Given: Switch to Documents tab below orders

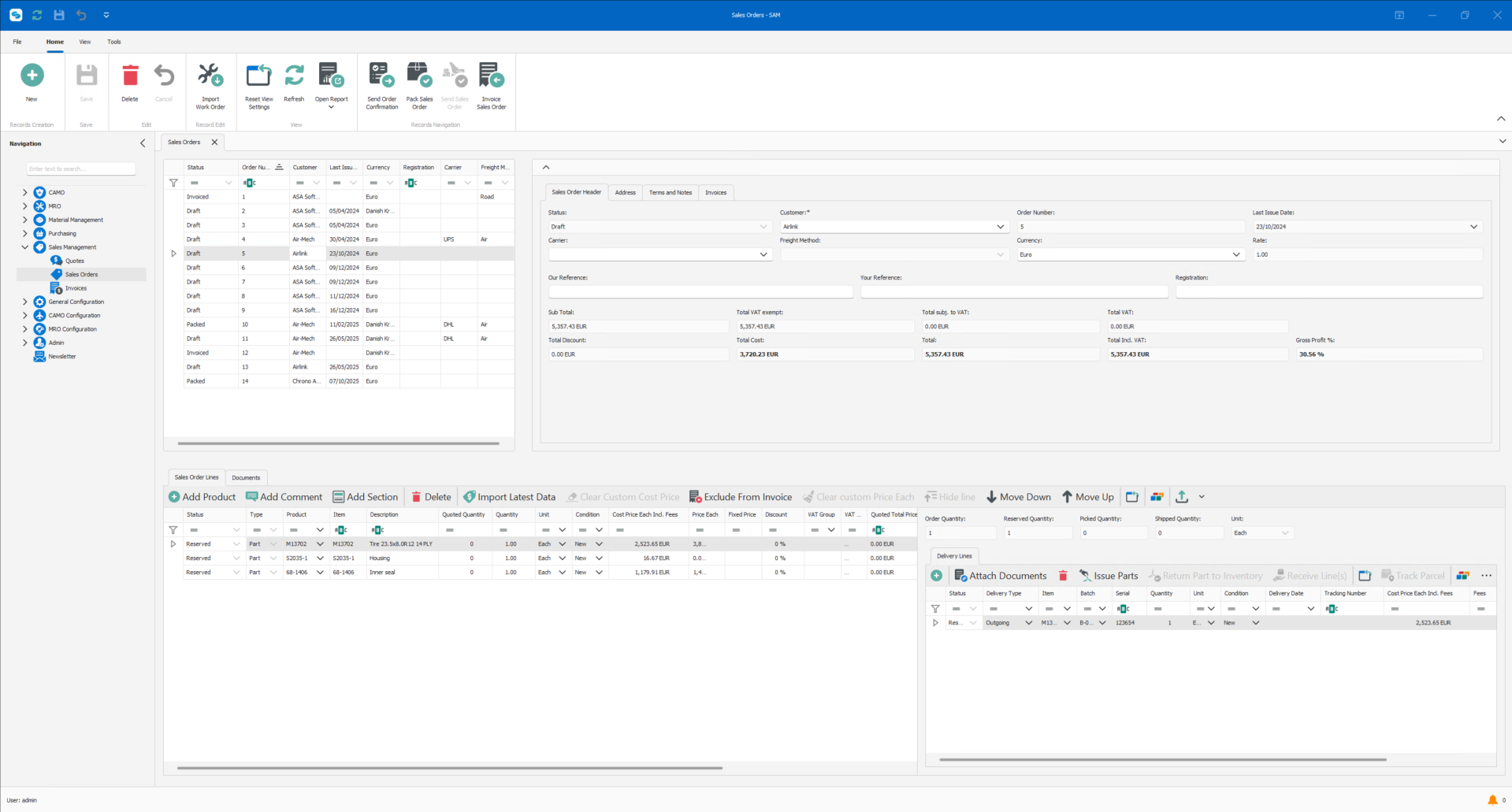Looking at the screenshot, I should point(246,477).
